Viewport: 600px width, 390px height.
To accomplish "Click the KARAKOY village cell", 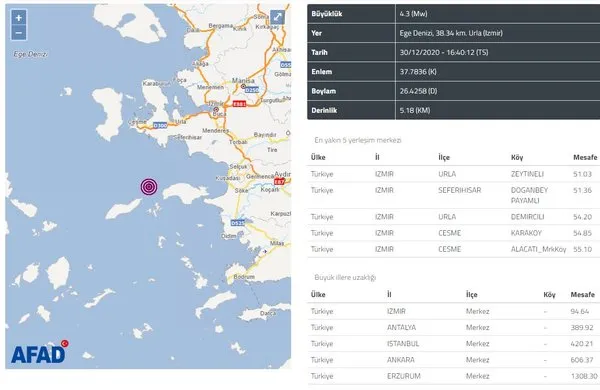I will (x=526, y=233).
